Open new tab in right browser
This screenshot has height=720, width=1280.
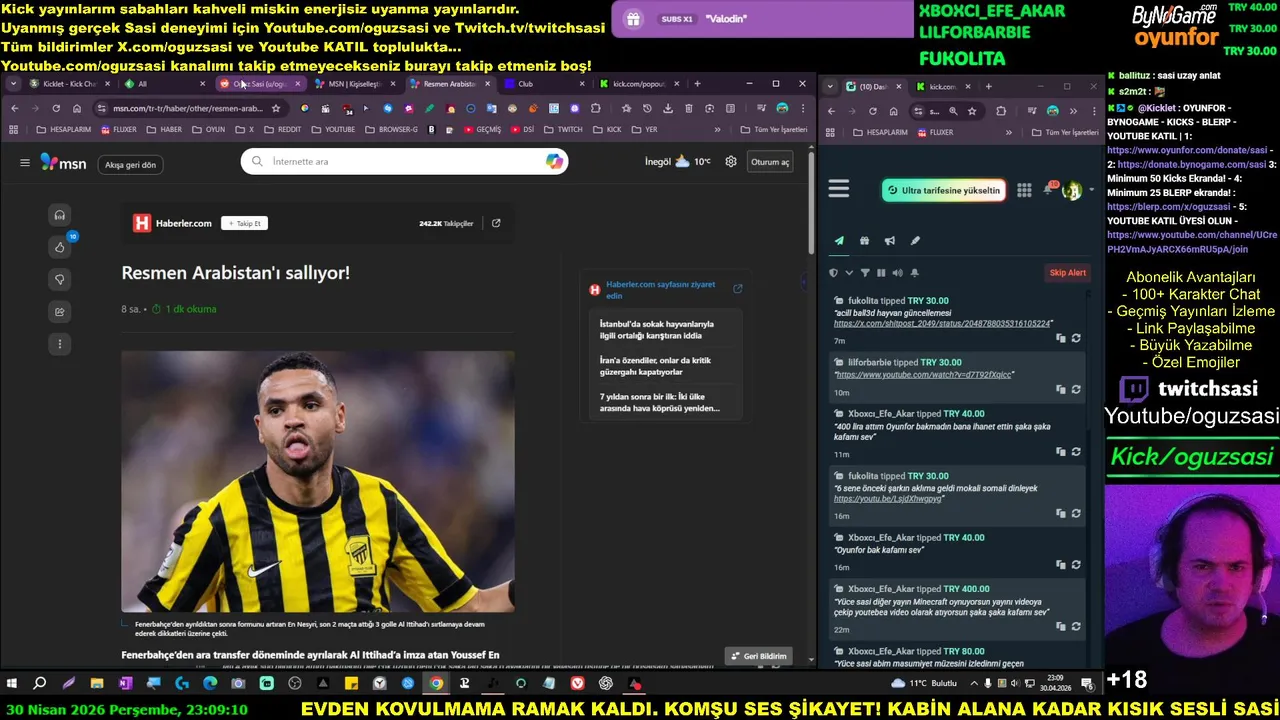[988, 86]
